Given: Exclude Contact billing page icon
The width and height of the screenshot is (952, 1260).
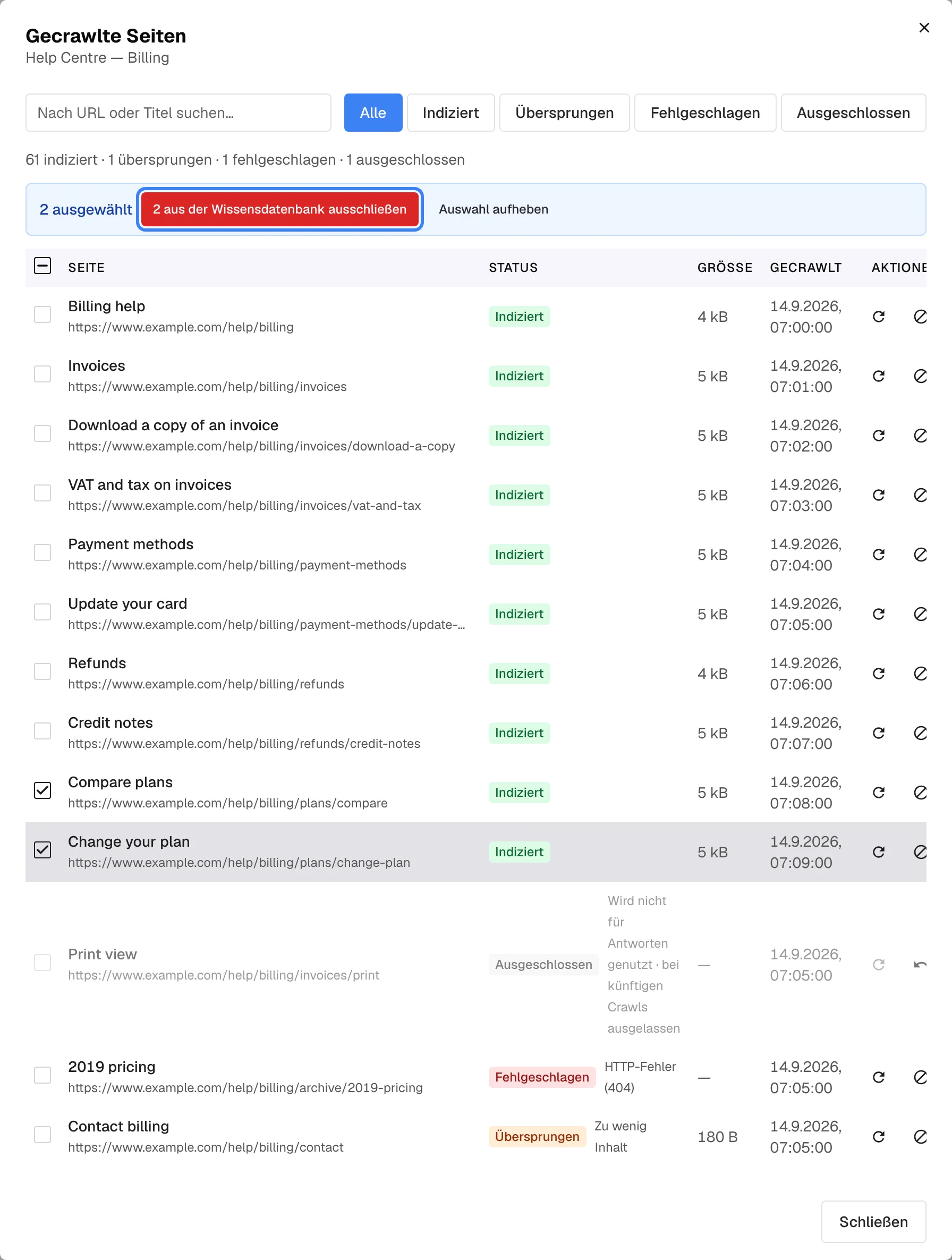Looking at the screenshot, I should (x=920, y=1137).
